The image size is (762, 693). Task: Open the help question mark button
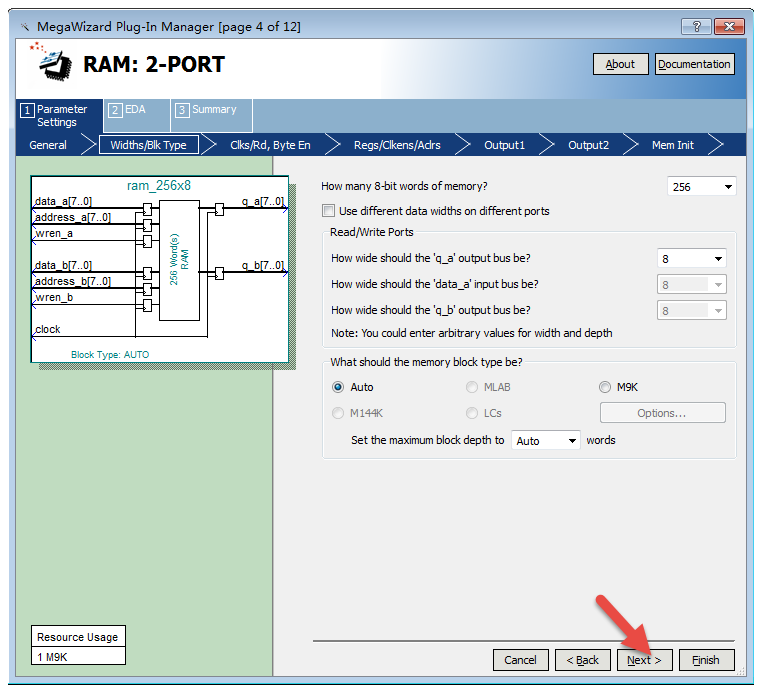[x=696, y=26]
